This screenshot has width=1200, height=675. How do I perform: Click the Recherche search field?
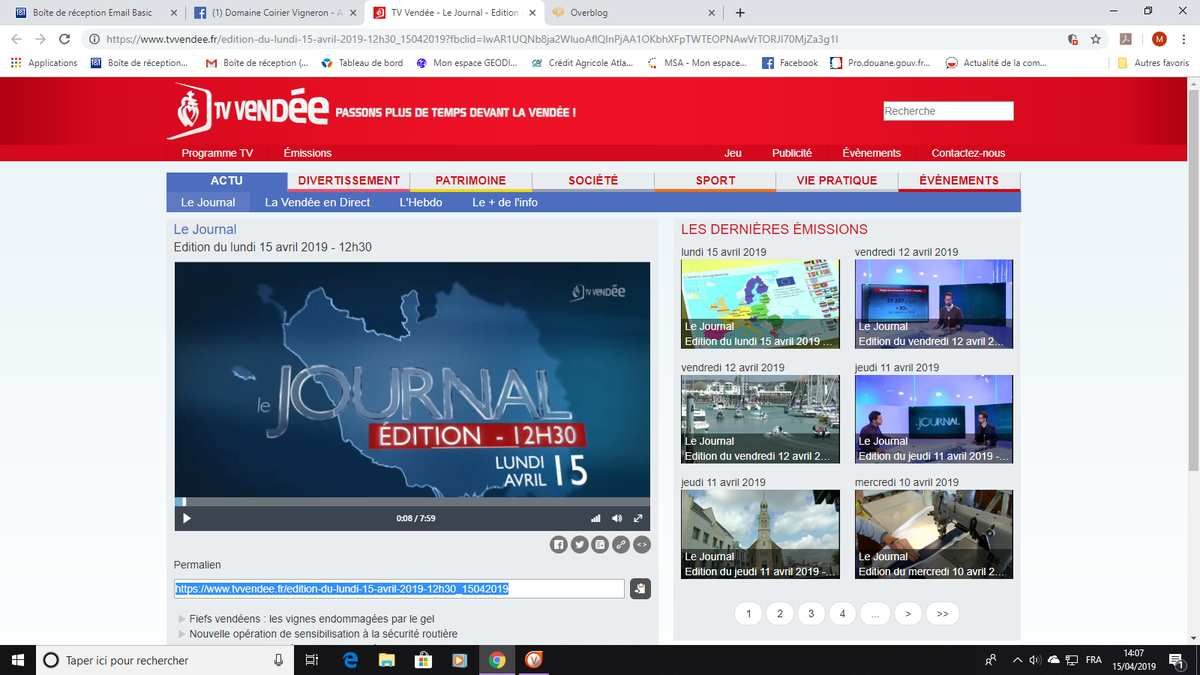pyautogui.click(x=948, y=111)
